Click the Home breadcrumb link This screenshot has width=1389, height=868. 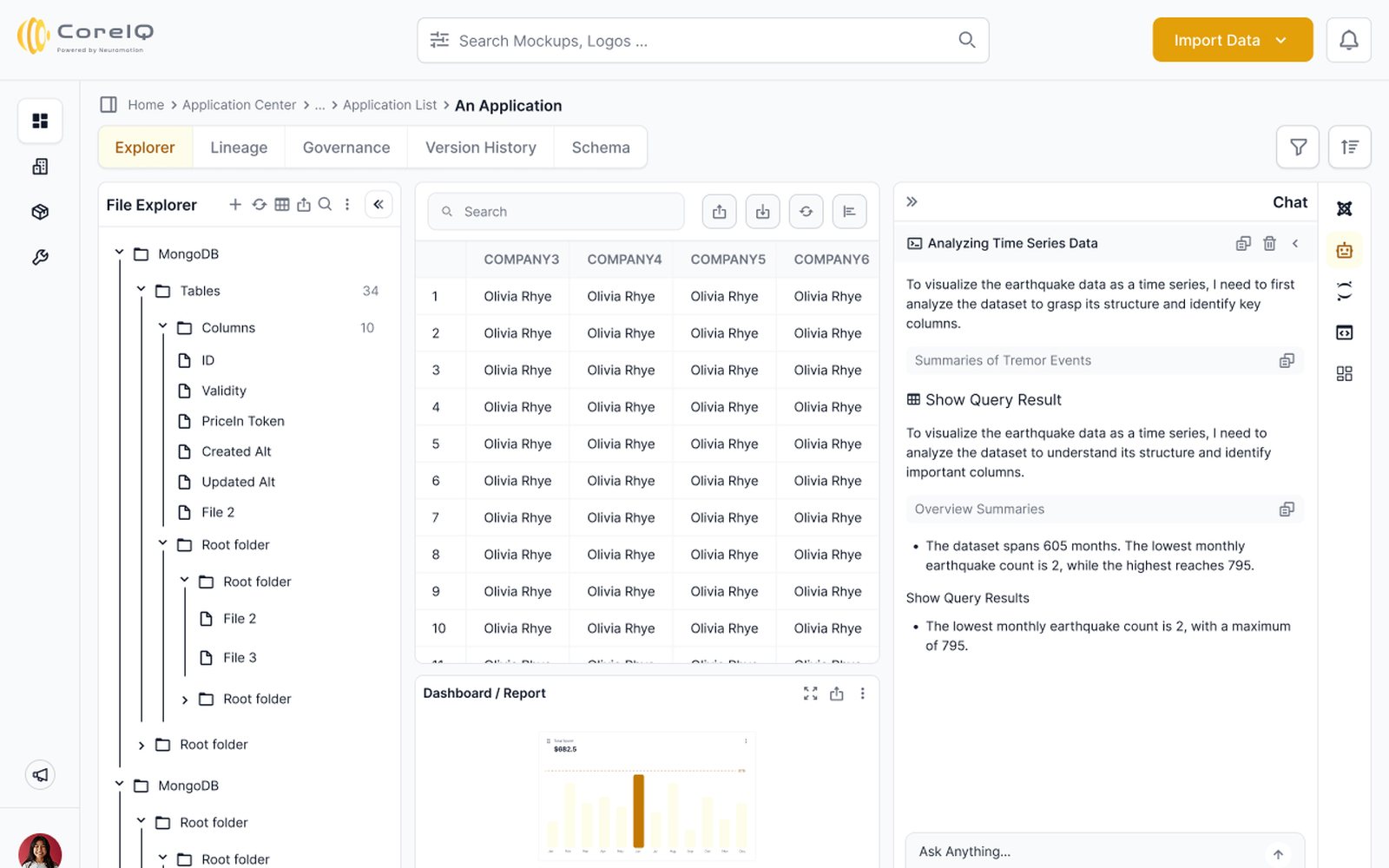pos(146,105)
